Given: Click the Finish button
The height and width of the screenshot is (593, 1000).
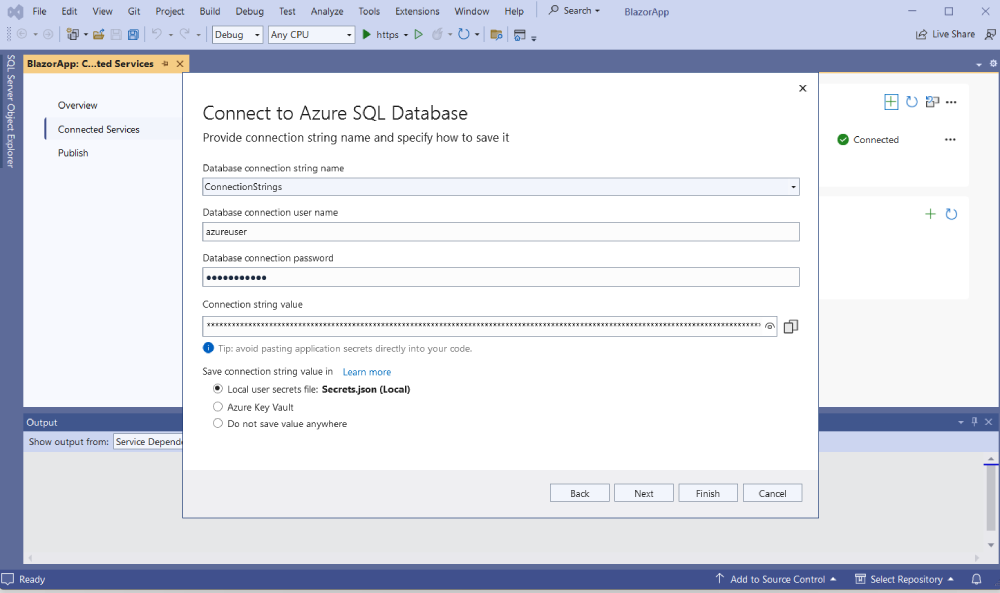Looking at the screenshot, I should pyautogui.click(x=708, y=493).
